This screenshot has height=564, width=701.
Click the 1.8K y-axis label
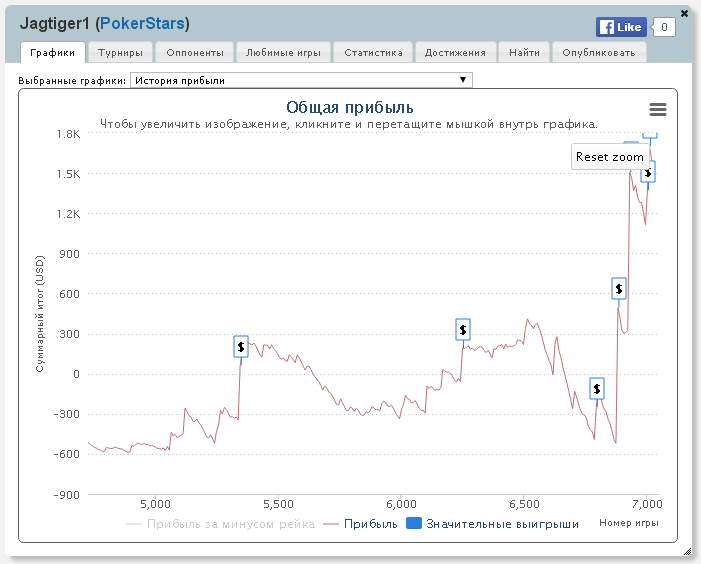(x=68, y=134)
